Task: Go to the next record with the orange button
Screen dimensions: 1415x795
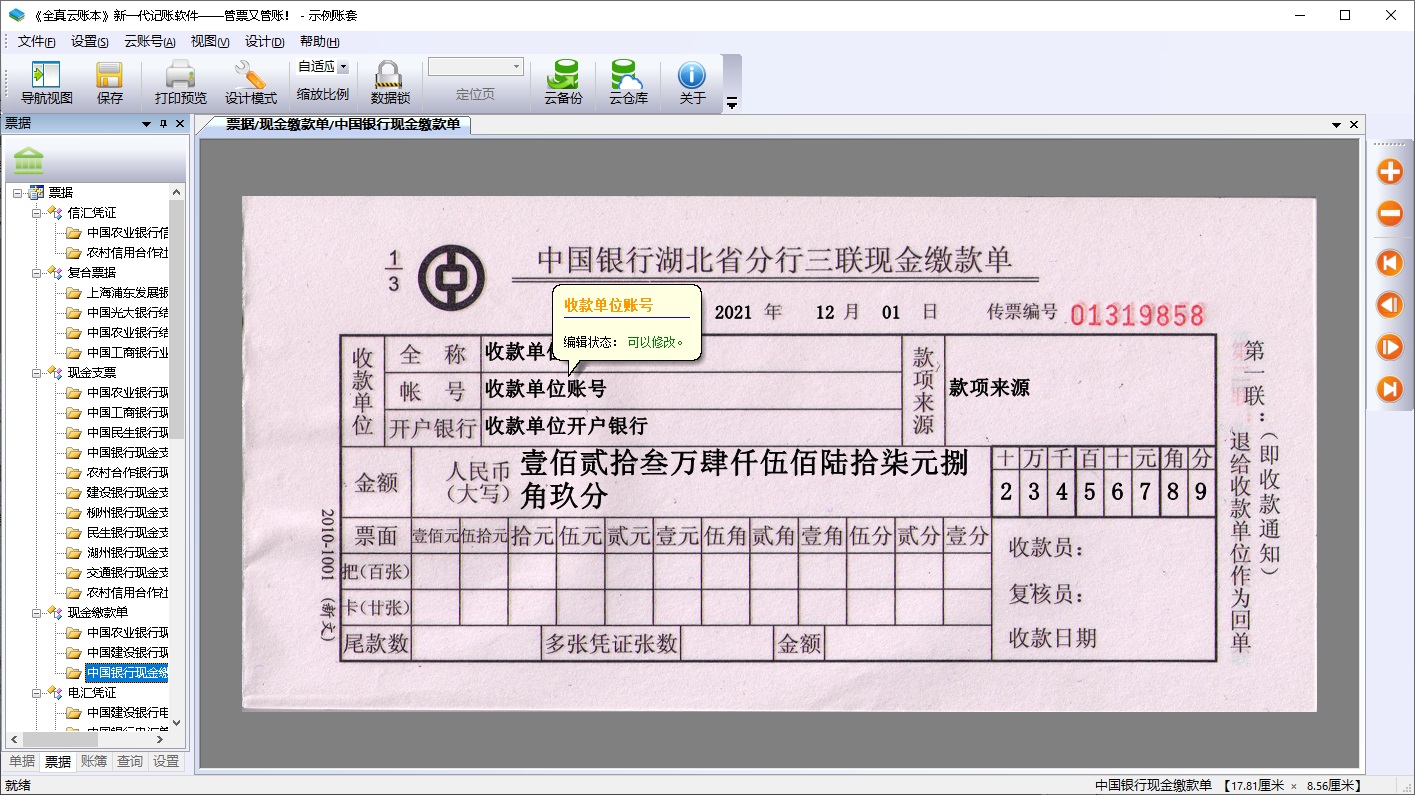Action: click(x=1390, y=347)
